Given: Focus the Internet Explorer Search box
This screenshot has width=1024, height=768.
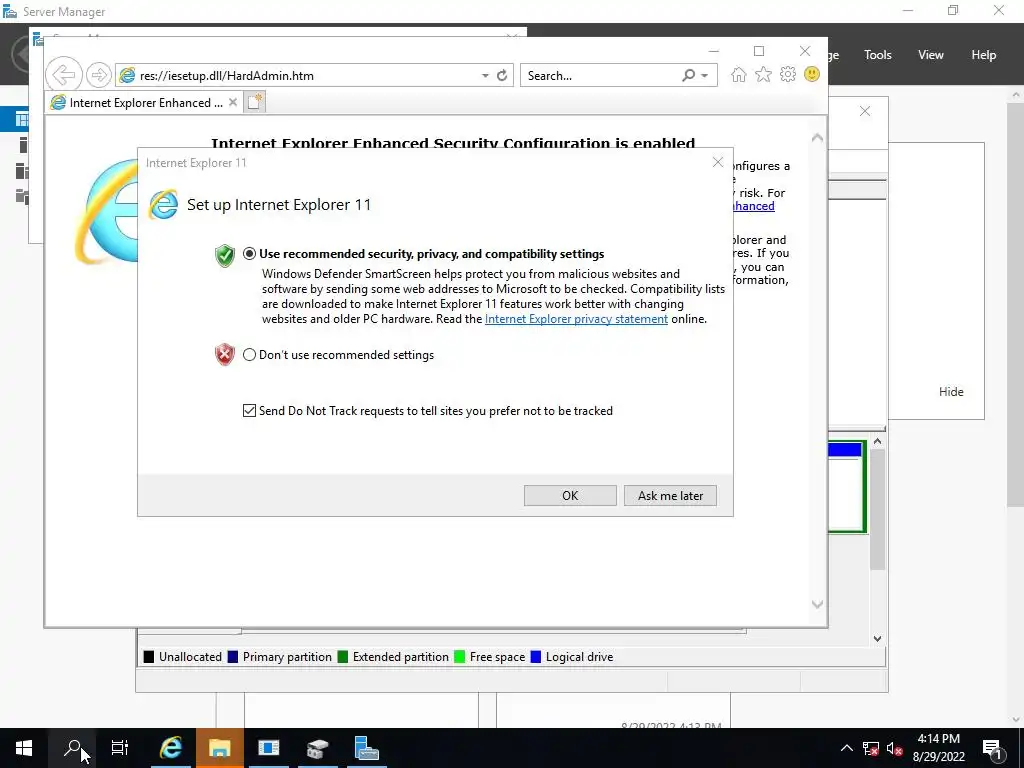Looking at the screenshot, I should point(601,76).
